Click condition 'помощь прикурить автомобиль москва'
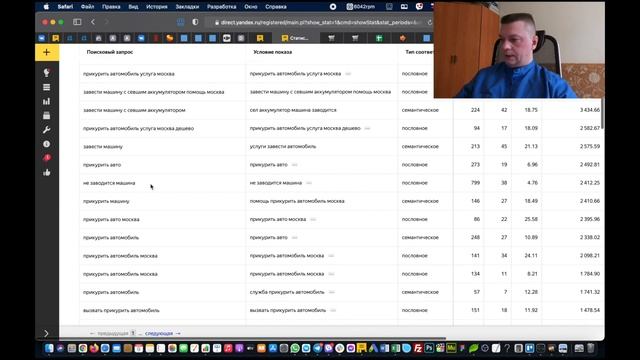Image resolution: width=640 pixels, height=360 pixels. pyautogui.click(x=297, y=201)
